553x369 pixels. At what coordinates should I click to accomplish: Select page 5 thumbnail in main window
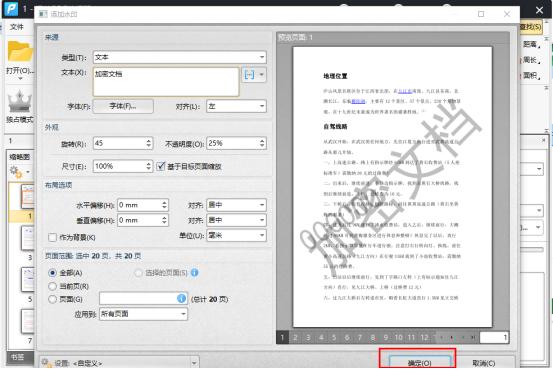tap(28, 279)
